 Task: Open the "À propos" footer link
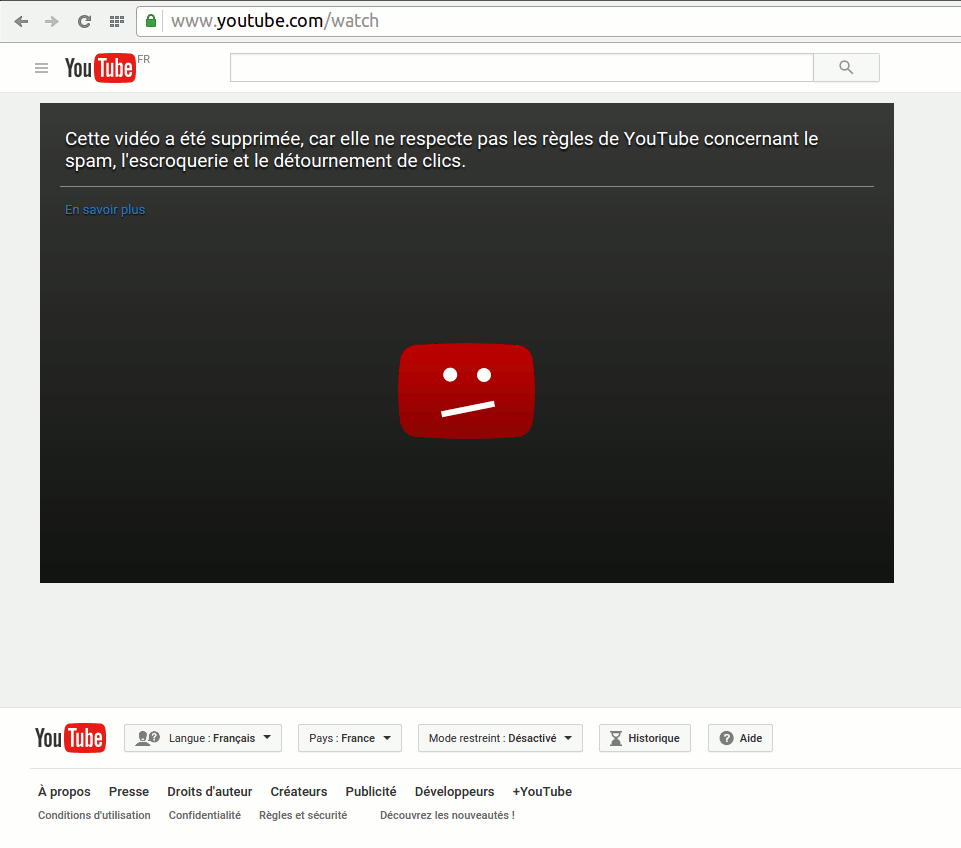tap(64, 792)
